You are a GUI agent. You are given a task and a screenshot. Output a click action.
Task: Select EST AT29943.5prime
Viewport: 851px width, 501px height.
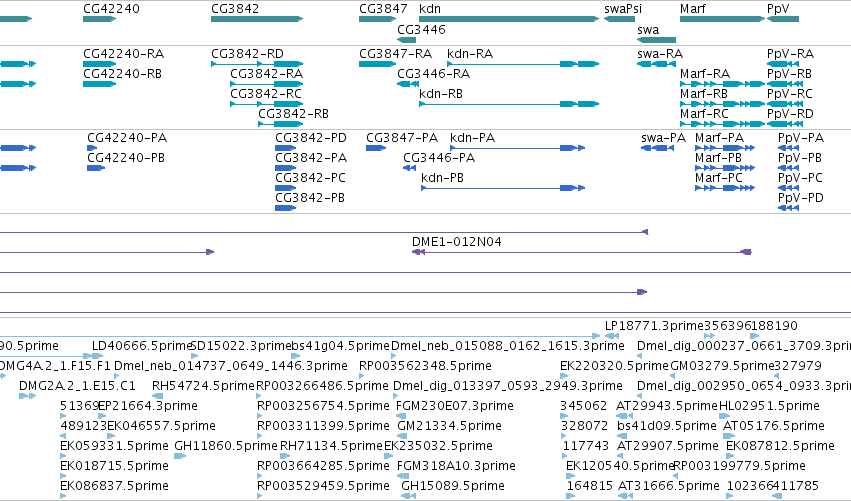624,416
